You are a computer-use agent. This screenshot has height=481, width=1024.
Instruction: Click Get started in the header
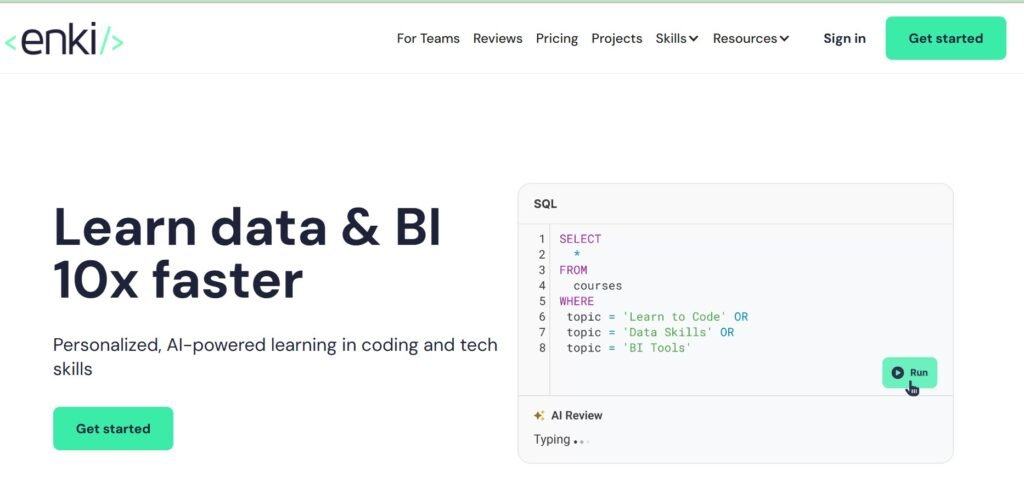tap(946, 39)
